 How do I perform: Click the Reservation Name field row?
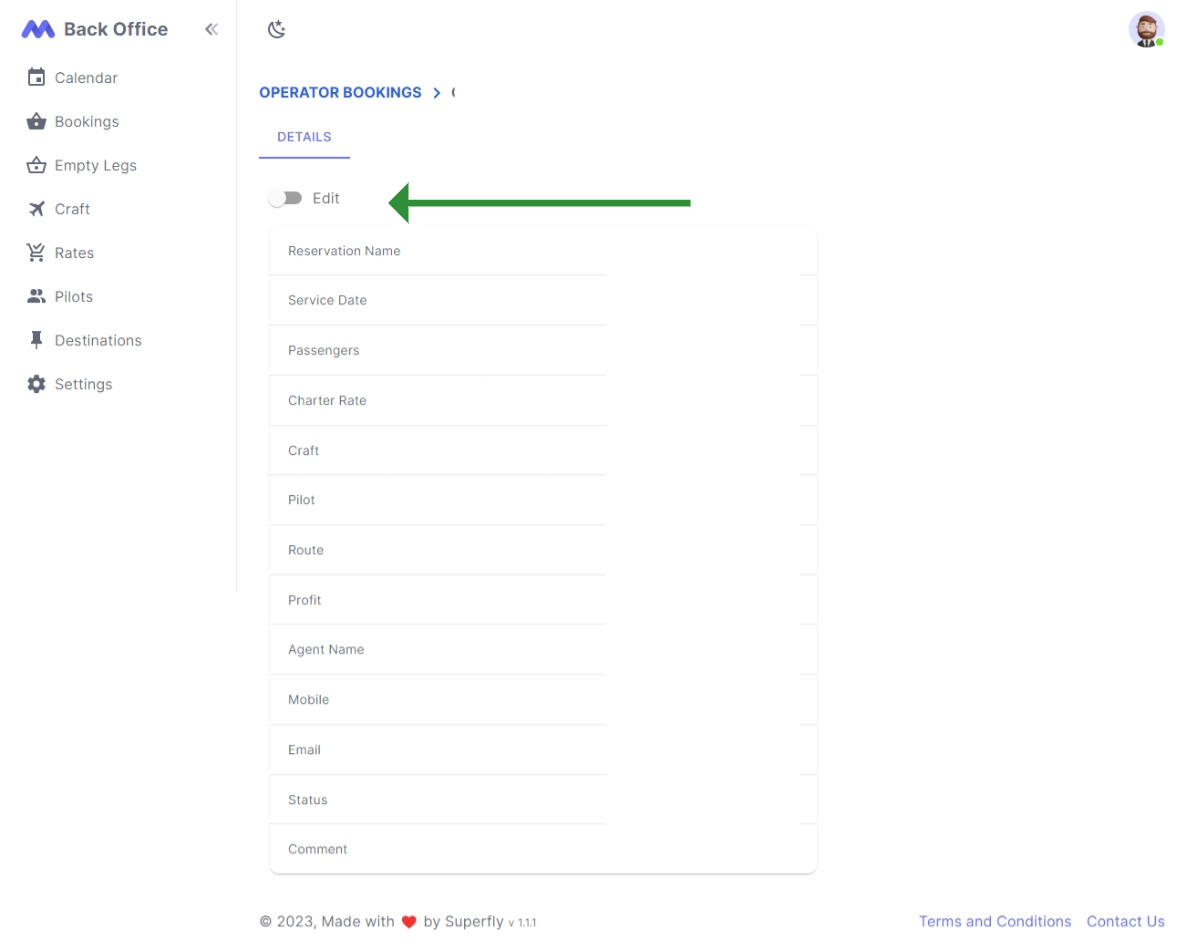(542, 252)
